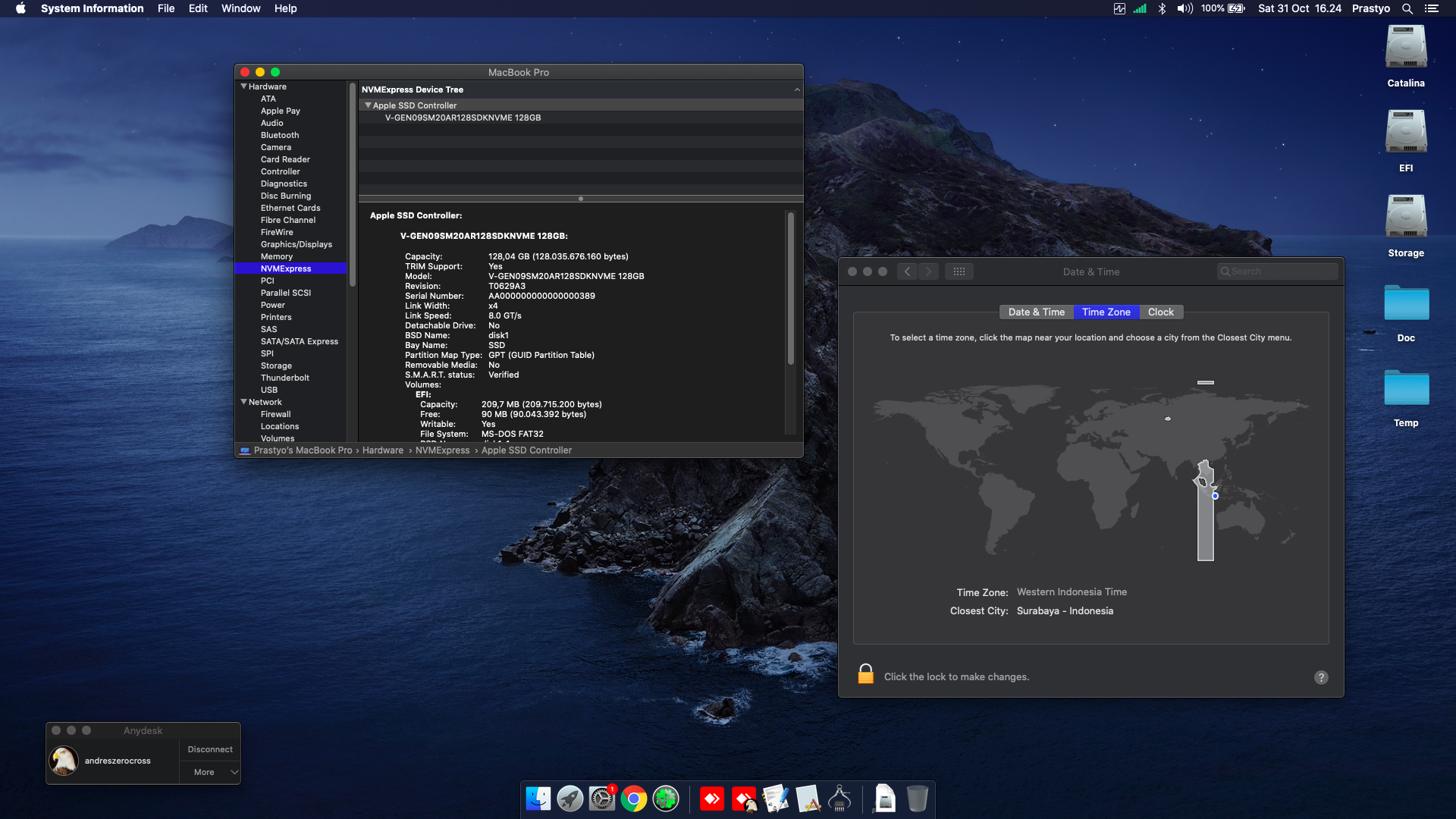This screenshot has width=1456, height=819.
Task: Click the Bluetooth menu bar icon
Action: [1162, 8]
